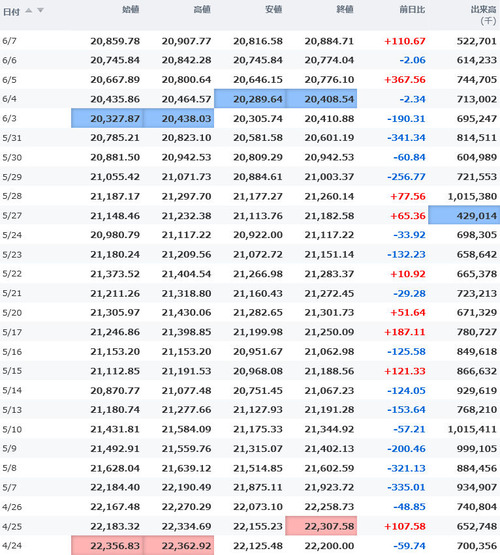Image resolution: width=500 pixels, height=555 pixels.
Task: Click the 5/10 volume 1,015,411
Action: [472, 429]
